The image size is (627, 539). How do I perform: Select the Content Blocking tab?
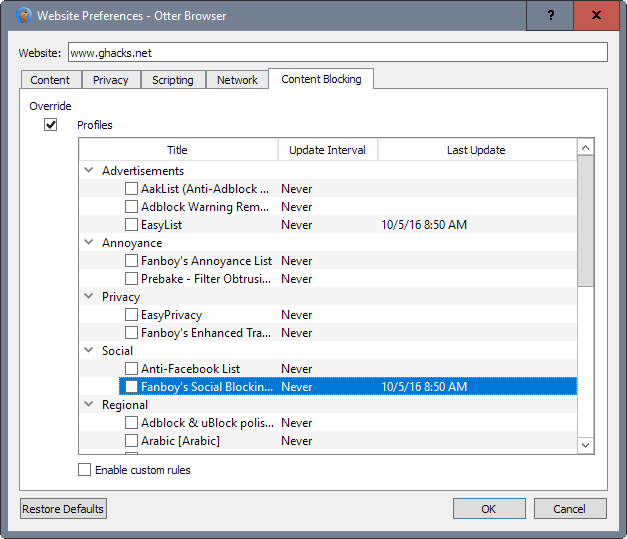pos(321,79)
